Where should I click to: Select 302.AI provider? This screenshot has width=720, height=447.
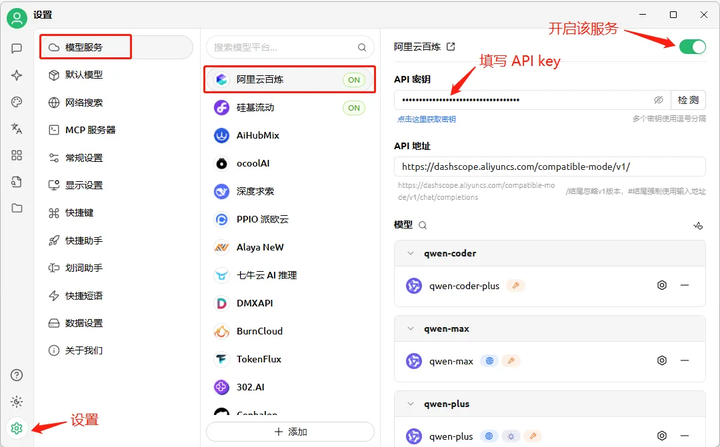tap(290, 387)
